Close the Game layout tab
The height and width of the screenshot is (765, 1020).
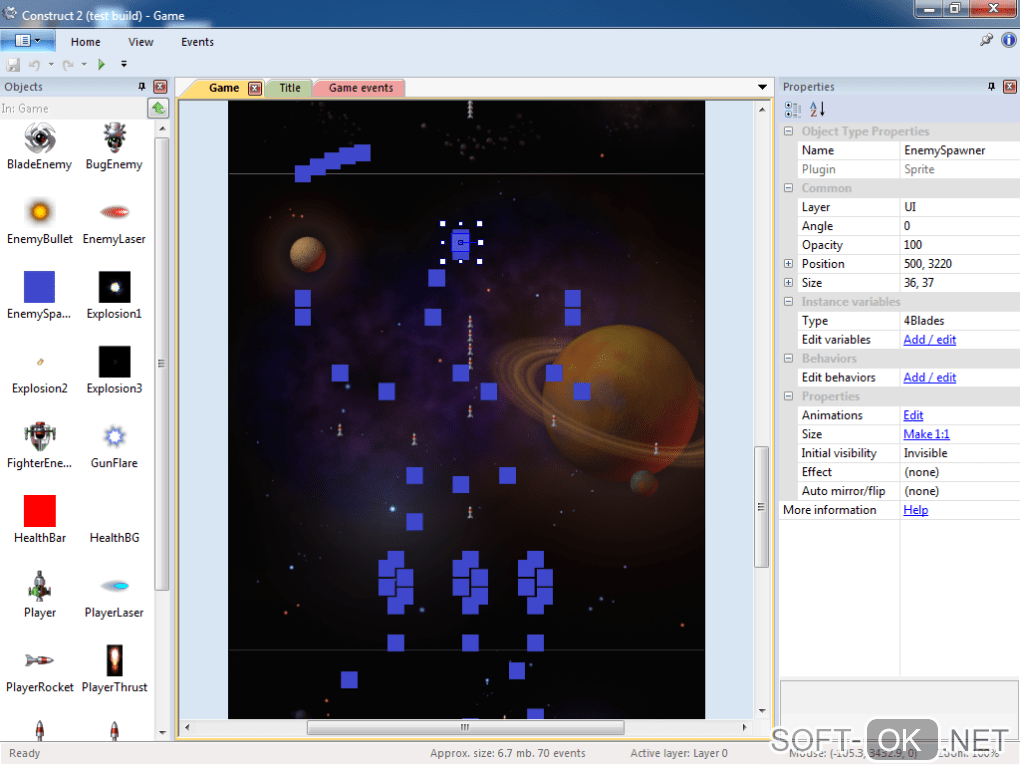pyautogui.click(x=255, y=88)
